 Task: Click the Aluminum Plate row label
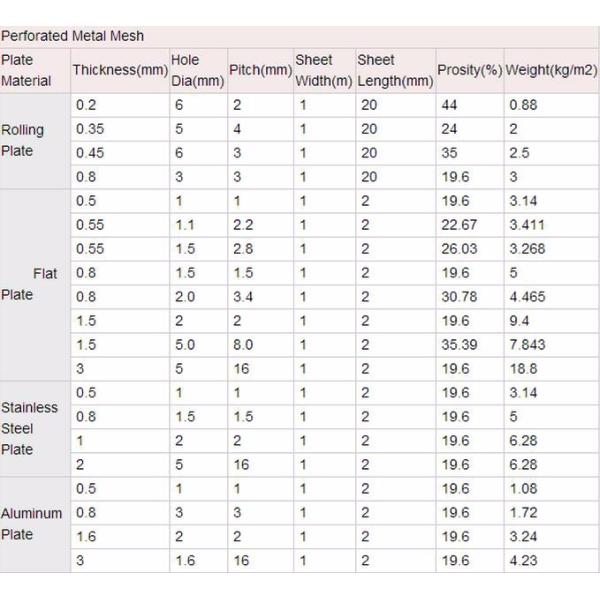(x=31, y=523)
